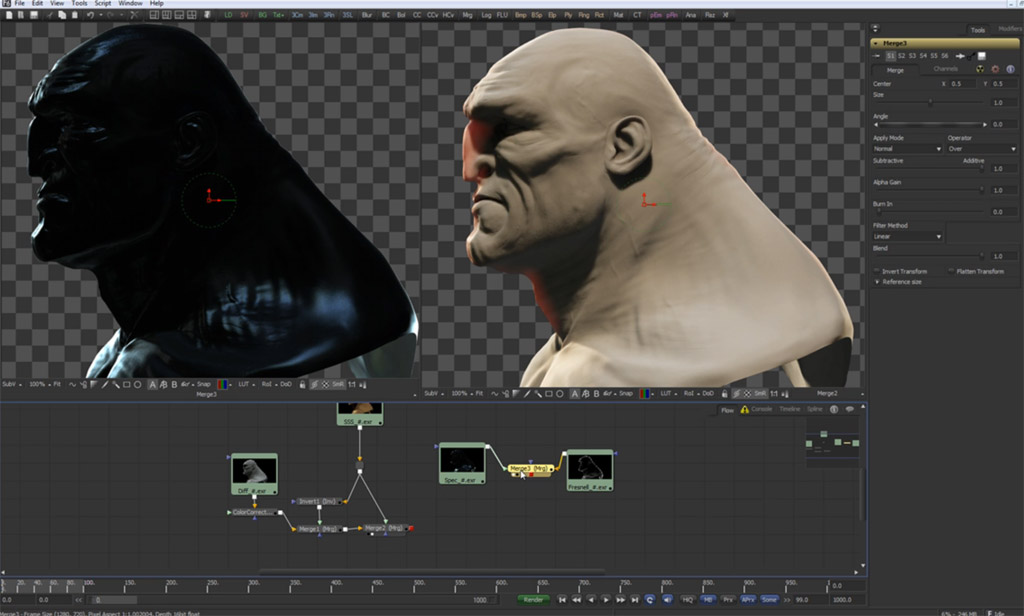Toggle the Some selective update button
The height and width of the screenshot is (616, 1024).
769,600
